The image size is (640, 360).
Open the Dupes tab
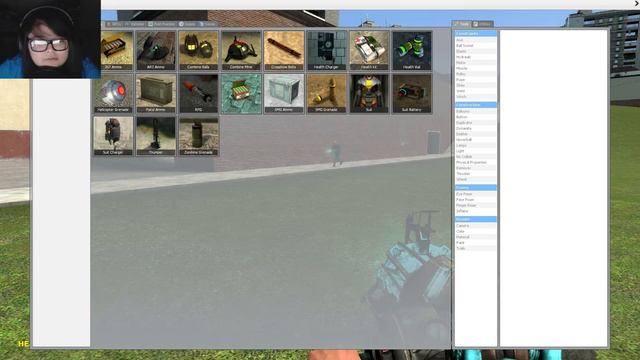(x=187, y=24)
